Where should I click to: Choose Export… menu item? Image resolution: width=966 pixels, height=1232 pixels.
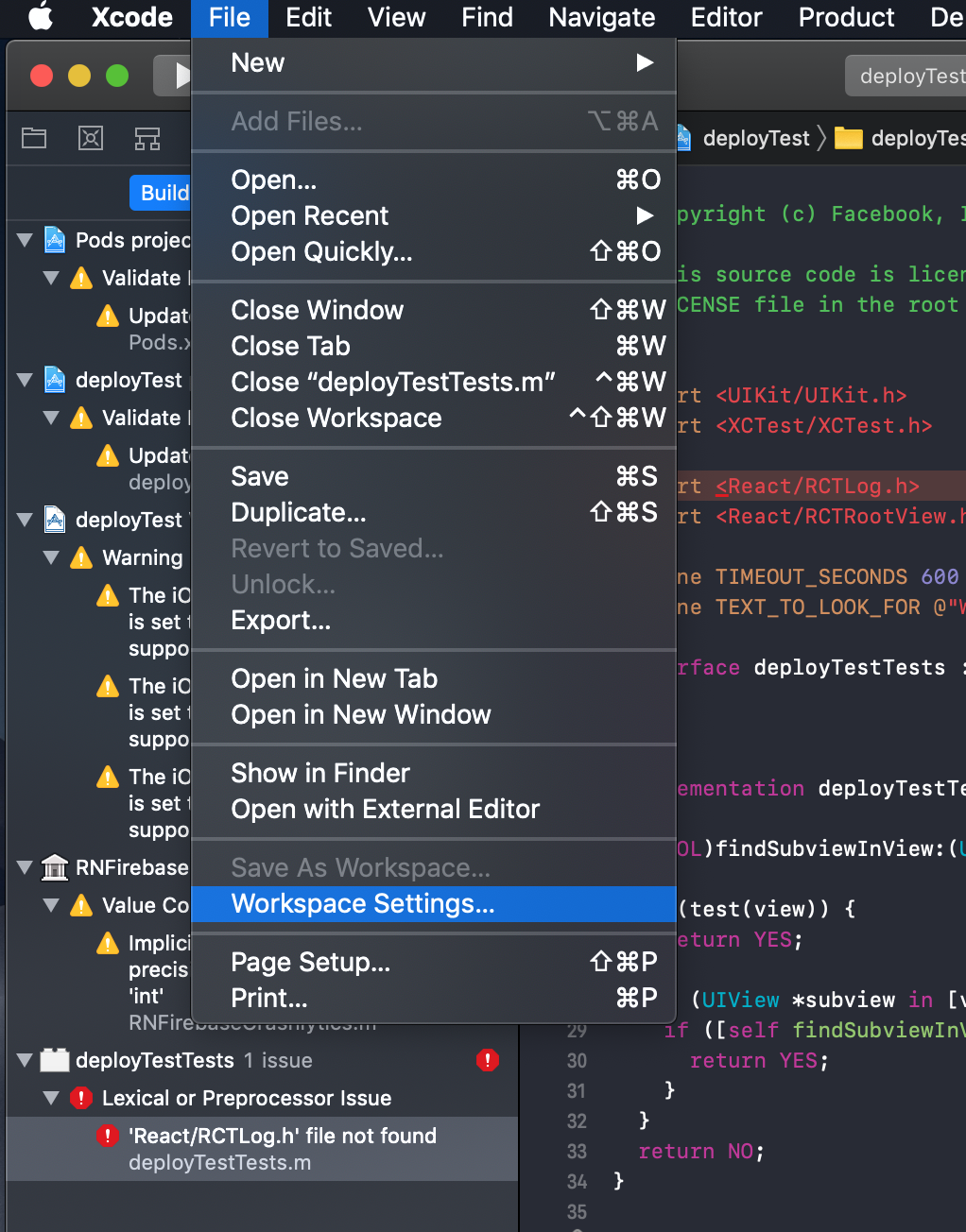[x=434, y=621]
